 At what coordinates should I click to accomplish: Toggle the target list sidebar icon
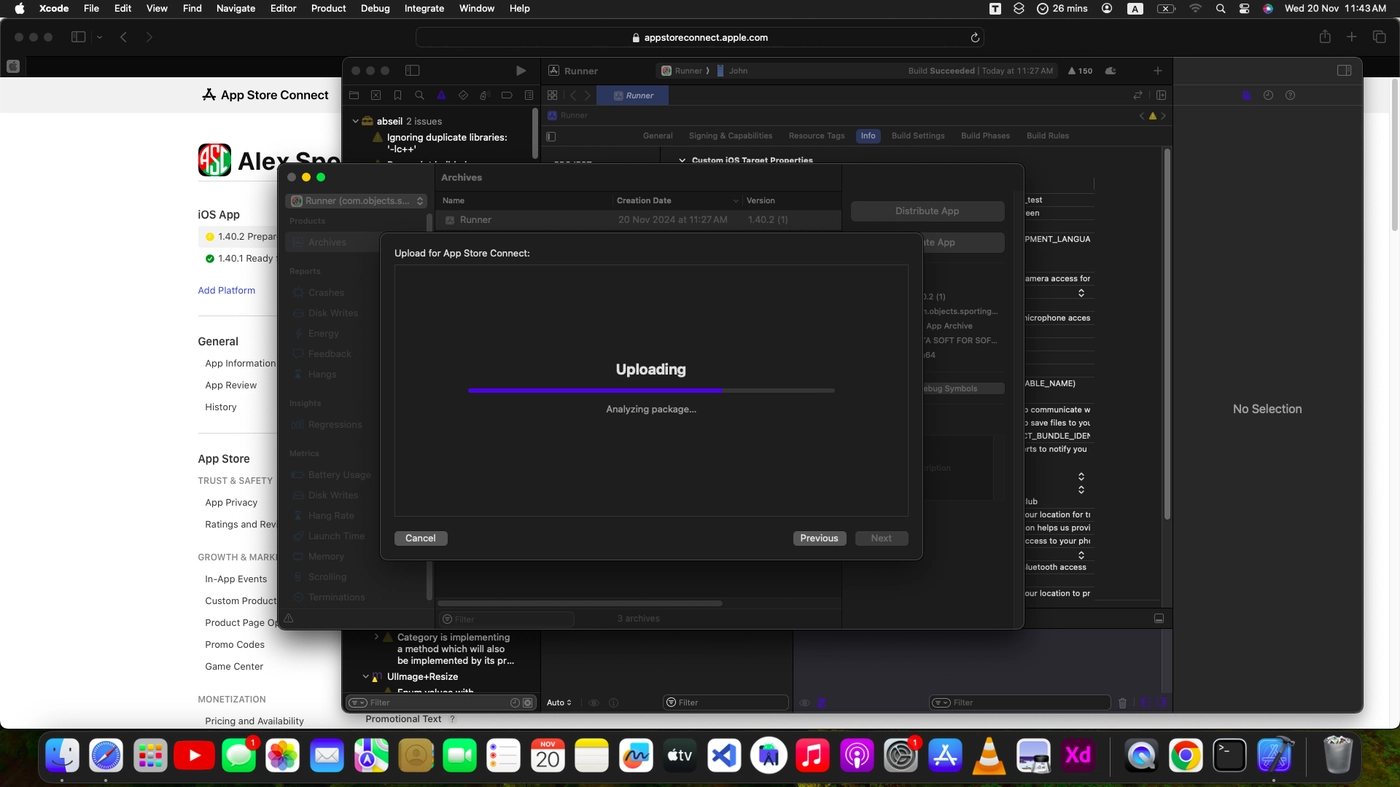(551, 136)
